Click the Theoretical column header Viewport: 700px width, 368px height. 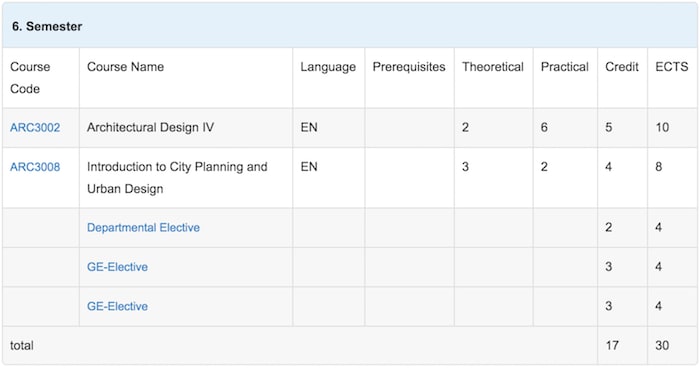point(493,67)
